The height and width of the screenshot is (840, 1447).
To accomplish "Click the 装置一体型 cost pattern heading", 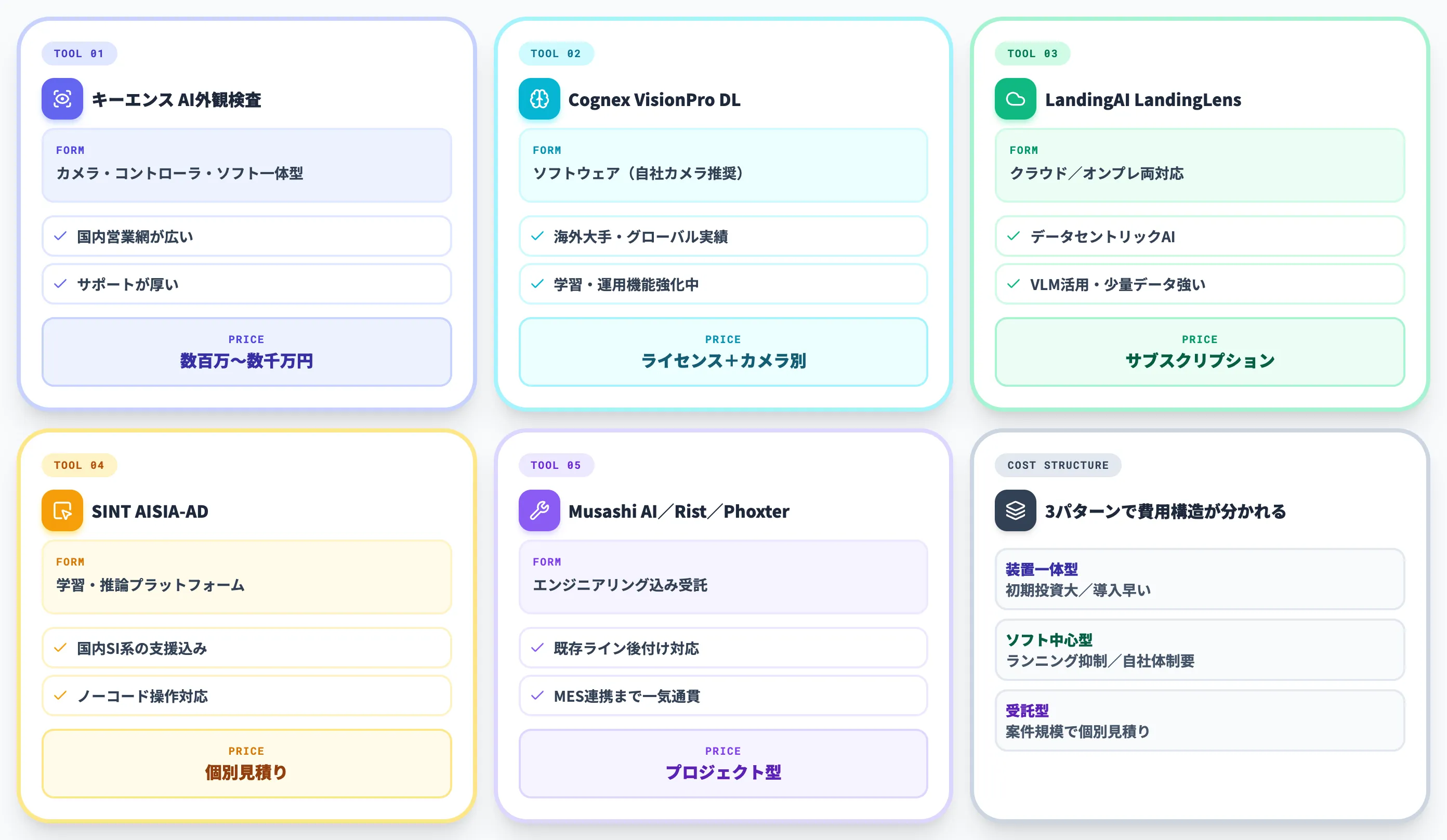I will click(1042, 569).
